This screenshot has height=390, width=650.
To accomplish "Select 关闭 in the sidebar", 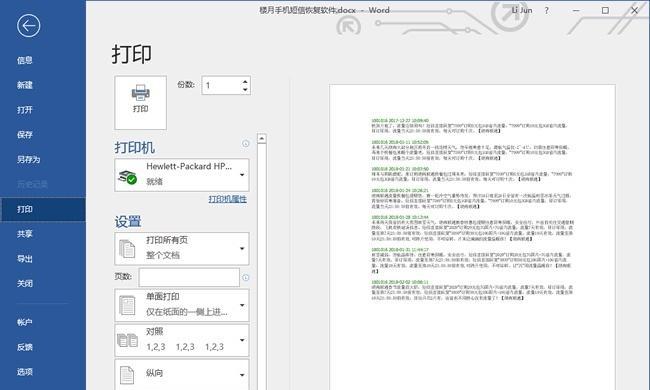I will (x=24, y=284).
